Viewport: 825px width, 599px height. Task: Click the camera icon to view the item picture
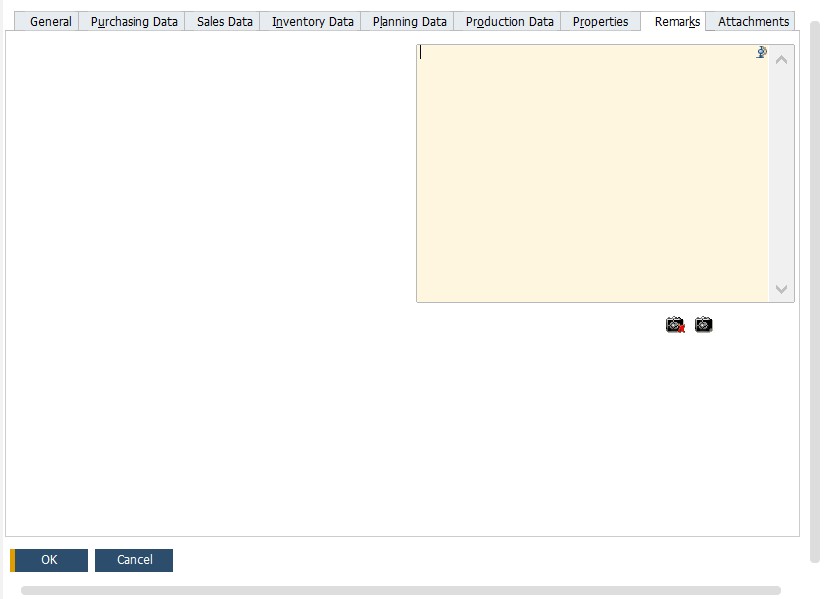(x=702, y=324)
